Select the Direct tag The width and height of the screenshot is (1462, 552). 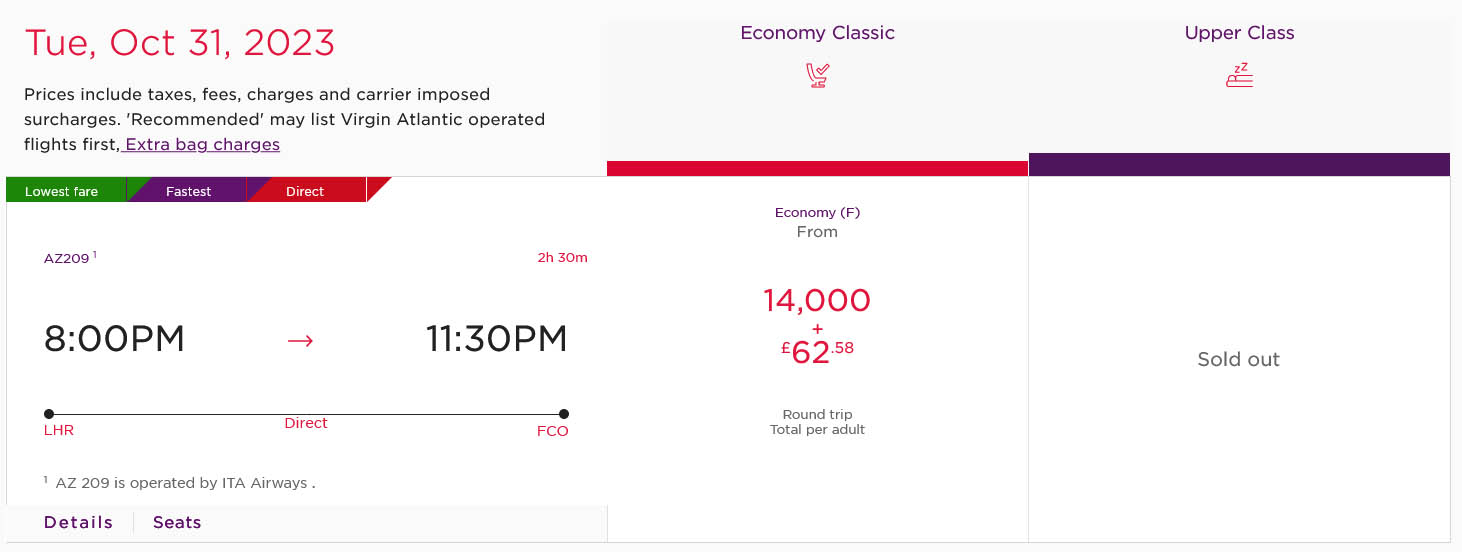[306, 190]
